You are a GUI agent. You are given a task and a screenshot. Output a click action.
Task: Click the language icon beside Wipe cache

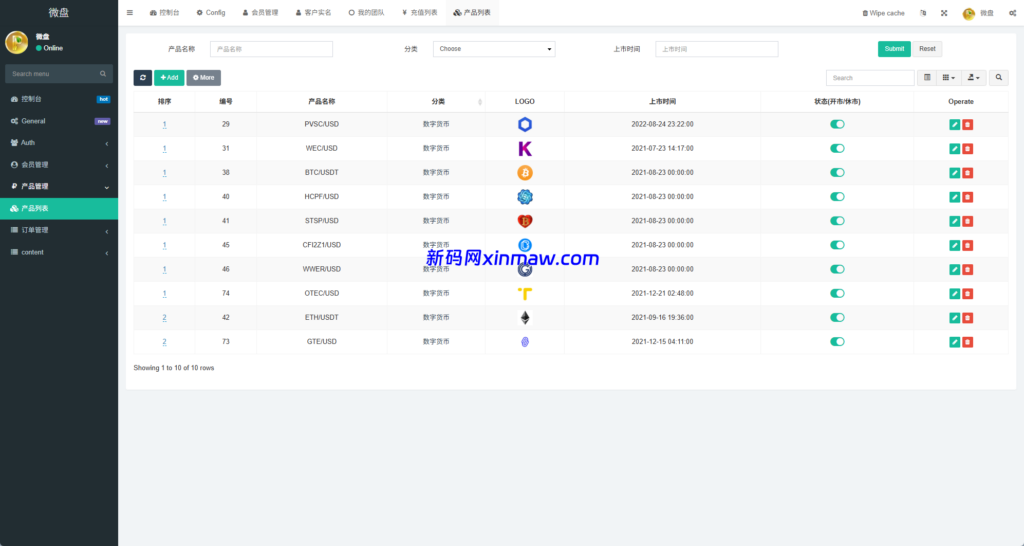point(923,13)
